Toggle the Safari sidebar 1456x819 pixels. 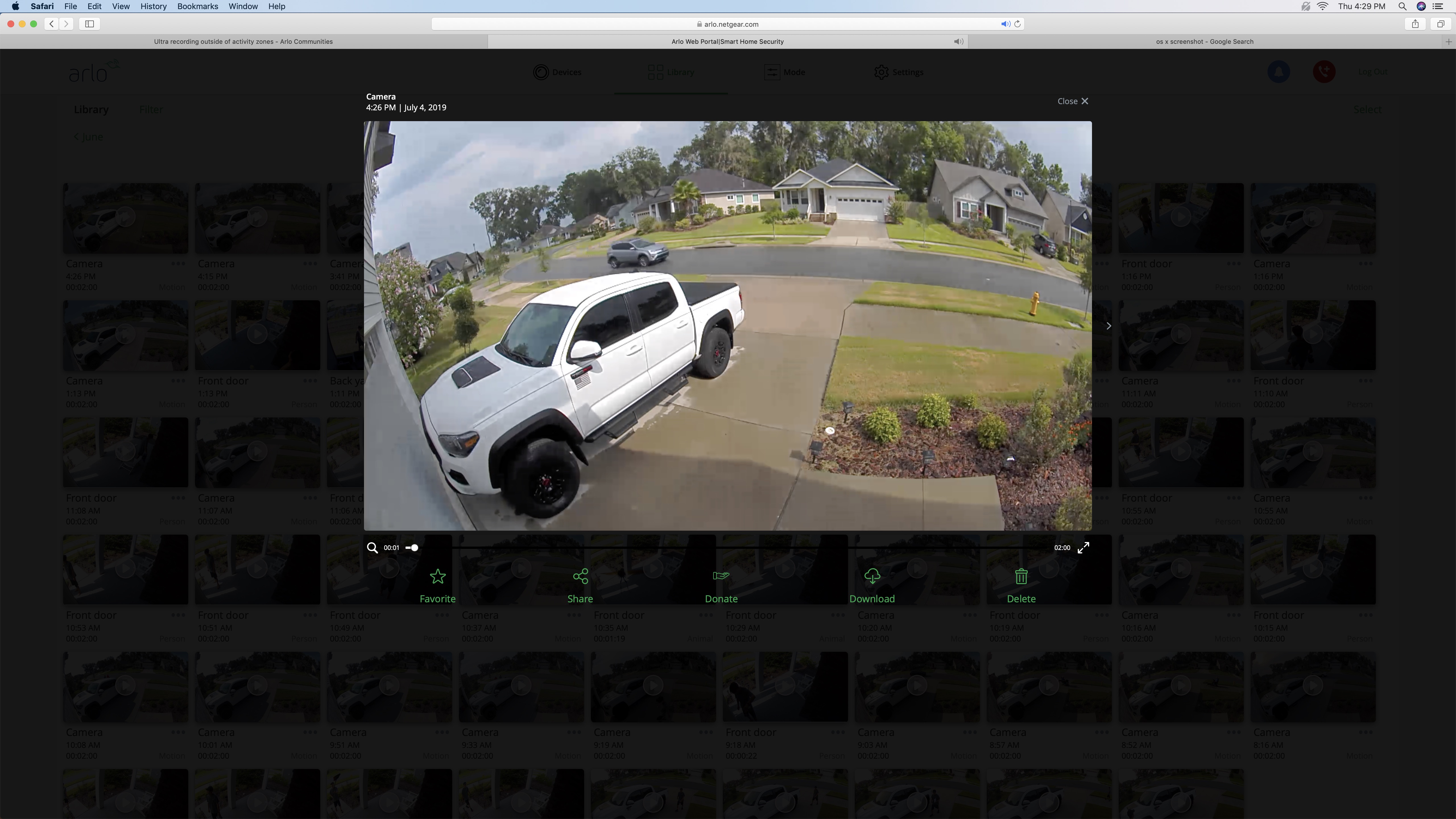[89, 24]
